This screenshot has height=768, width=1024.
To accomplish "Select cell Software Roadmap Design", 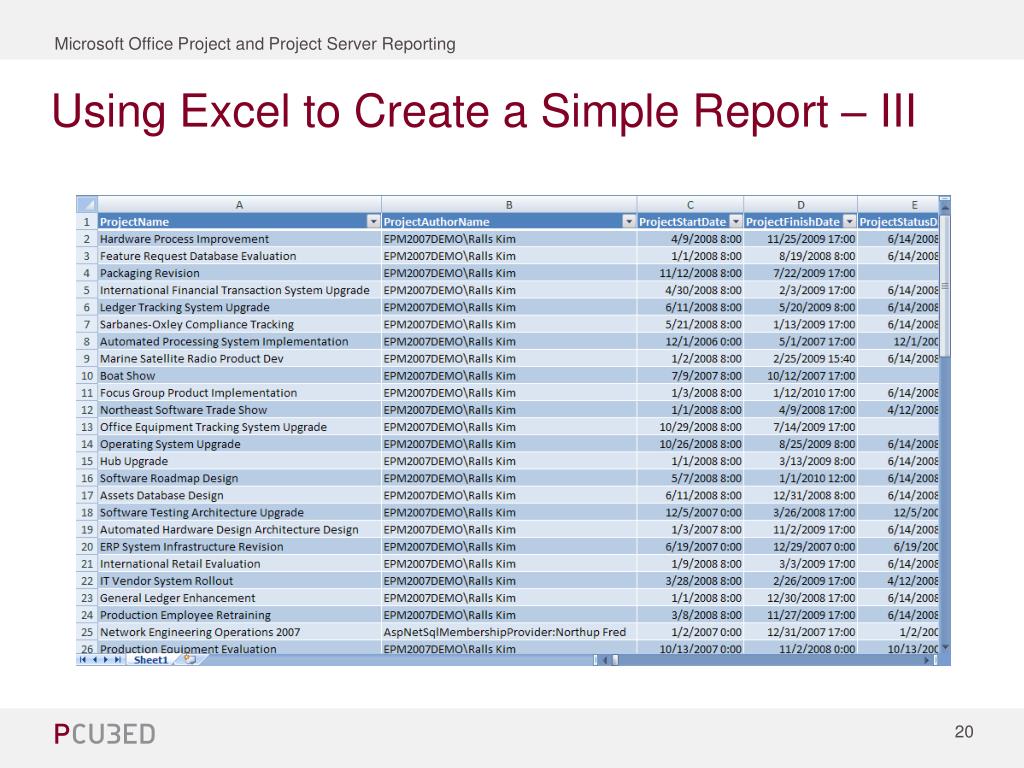I will pyautogui.click(x=239, y=478).
